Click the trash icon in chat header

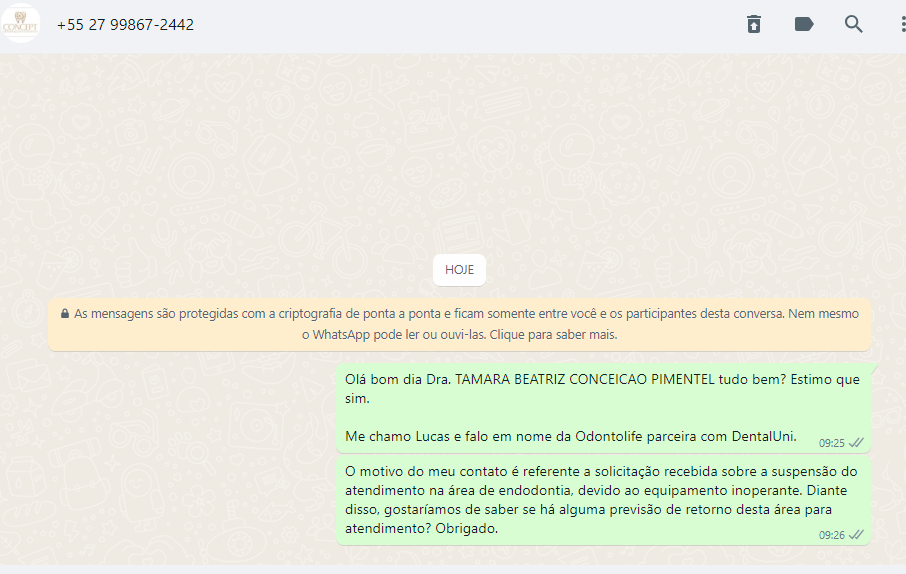(754, 24)
